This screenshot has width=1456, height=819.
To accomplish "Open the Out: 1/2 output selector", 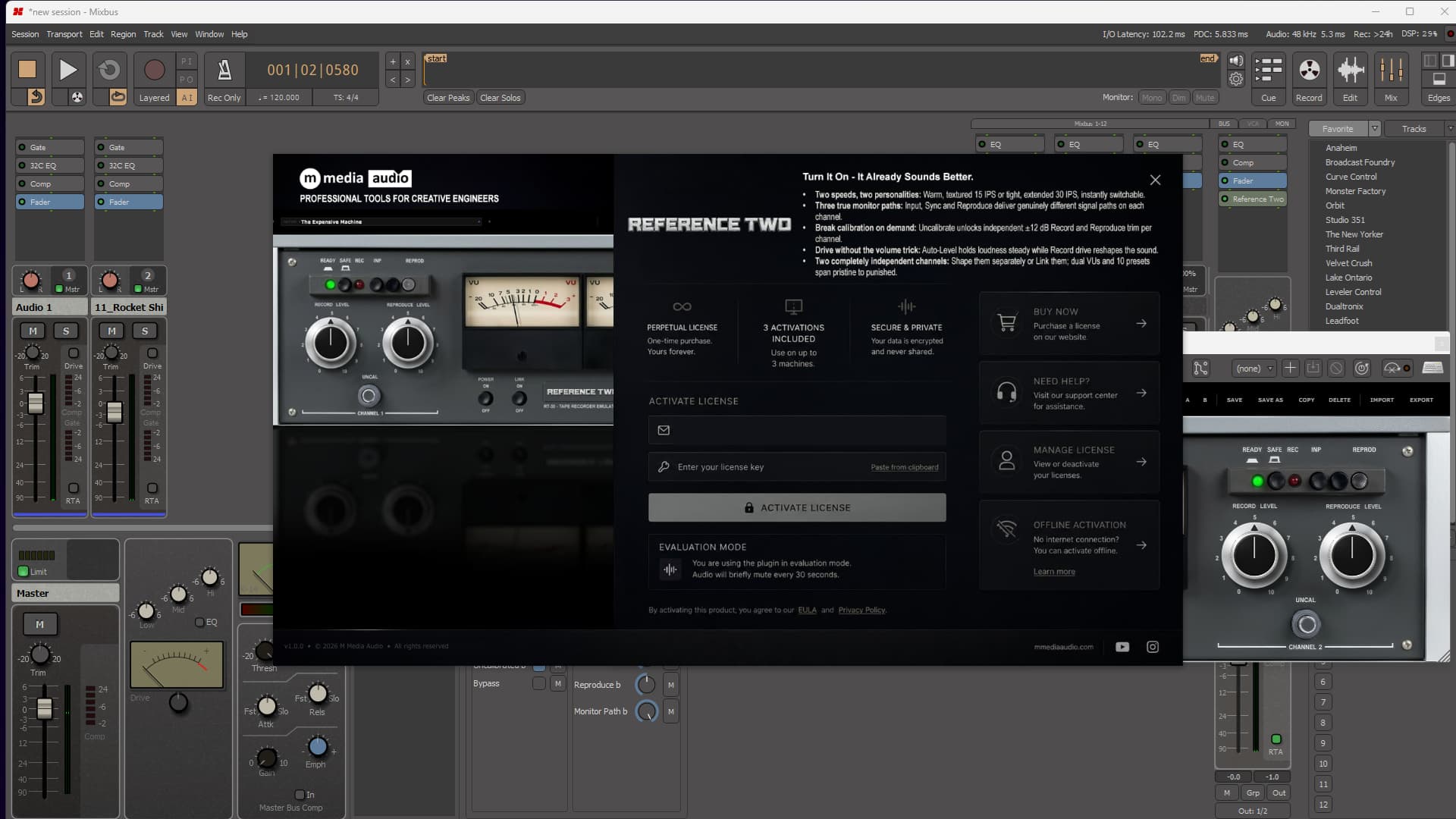I will (1253, 811).
